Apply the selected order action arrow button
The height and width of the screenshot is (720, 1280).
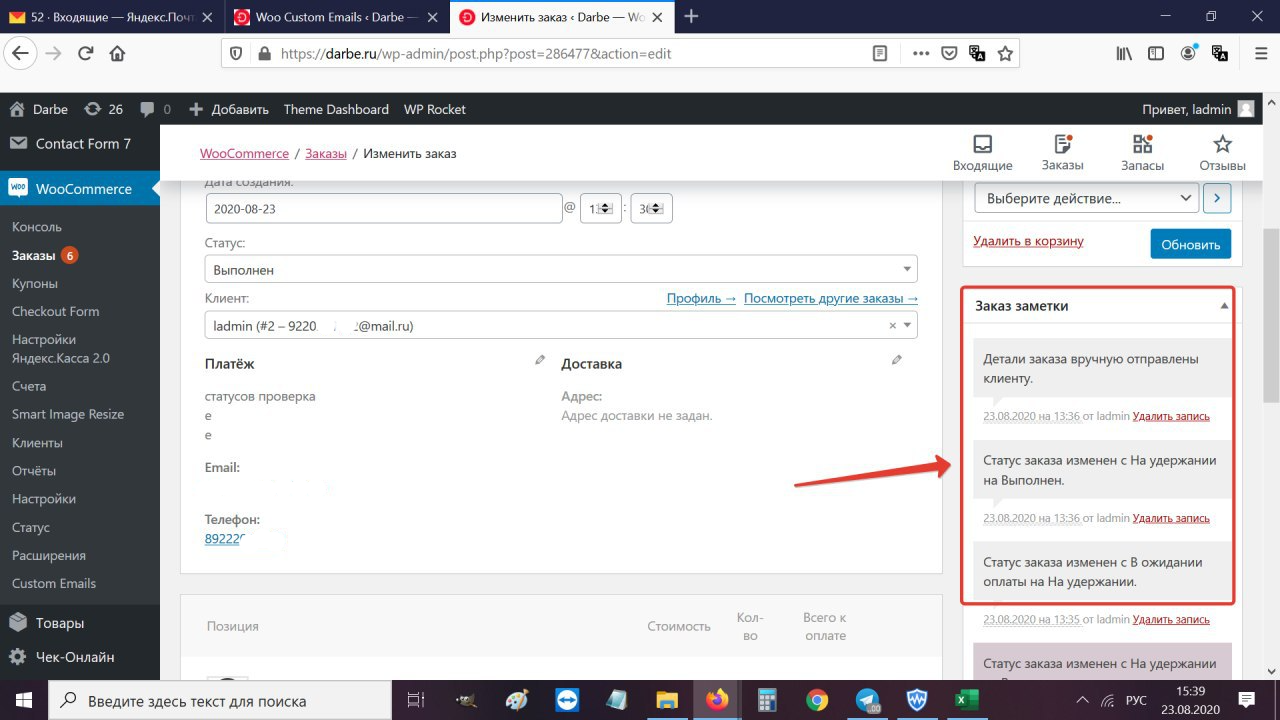[x=1217, y=198]
